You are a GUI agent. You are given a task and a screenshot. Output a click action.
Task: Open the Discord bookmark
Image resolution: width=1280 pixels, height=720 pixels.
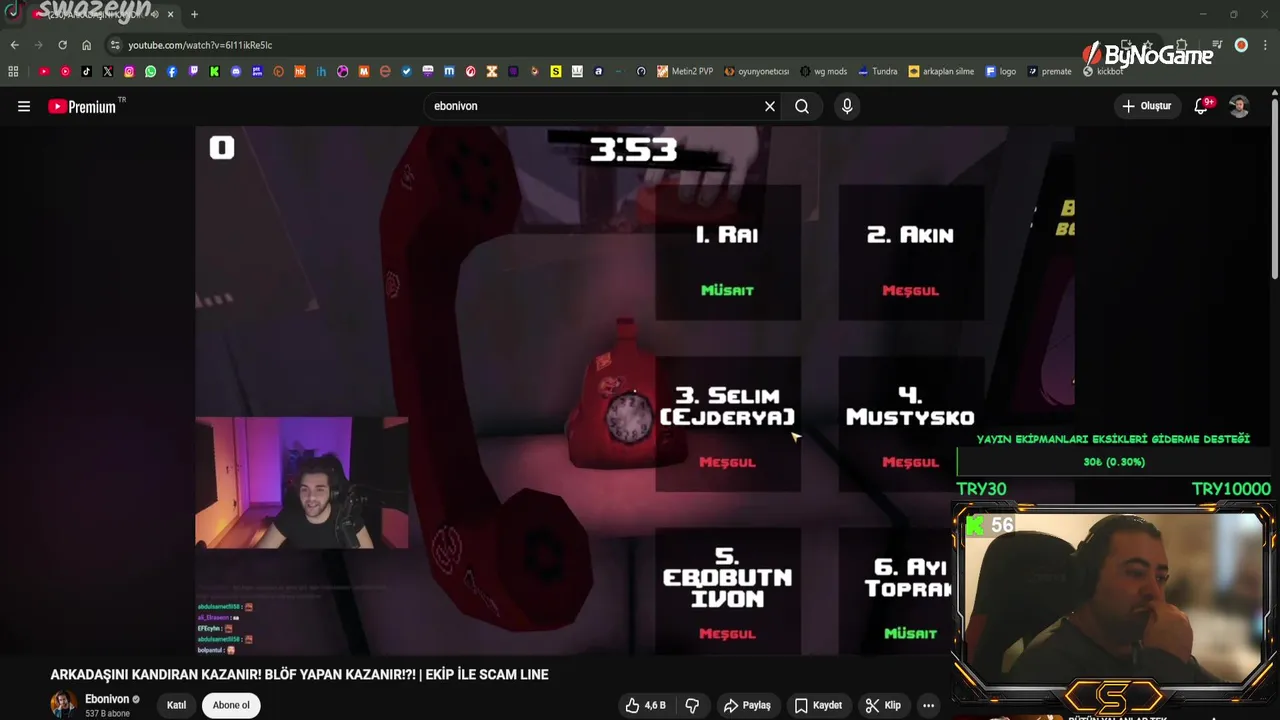[236, 72]
